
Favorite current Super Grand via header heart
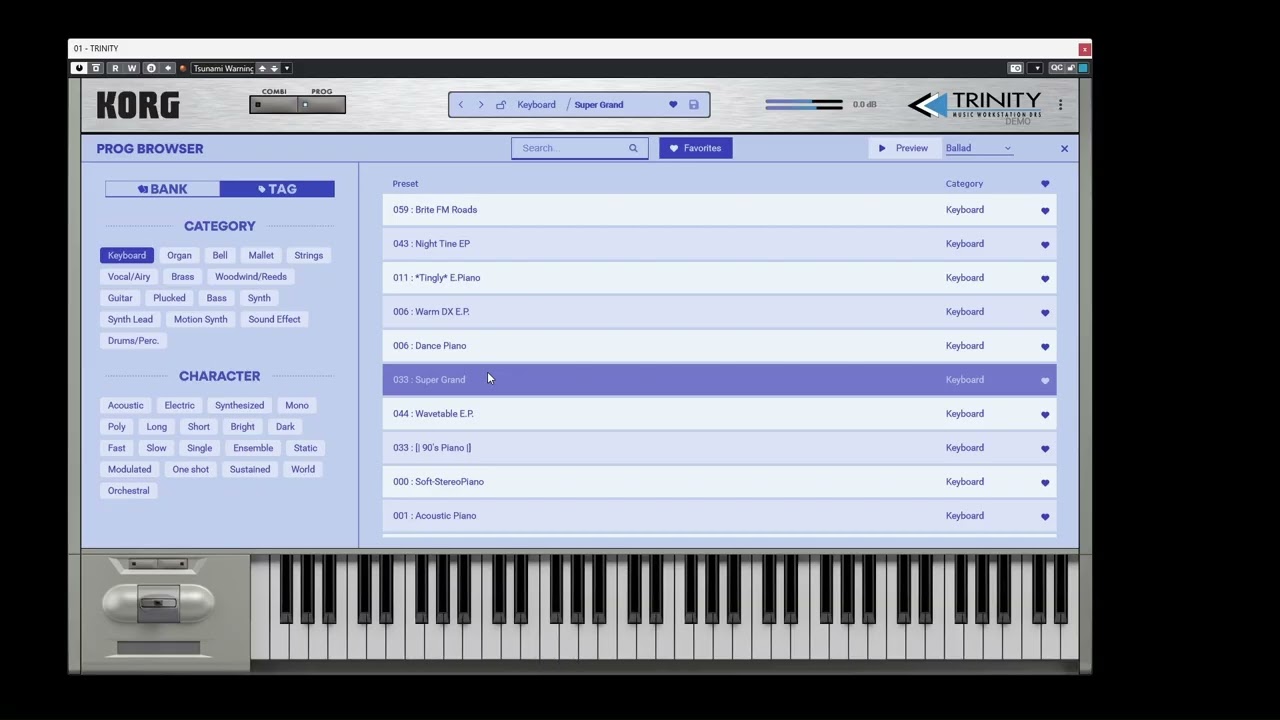click(673, 105)
